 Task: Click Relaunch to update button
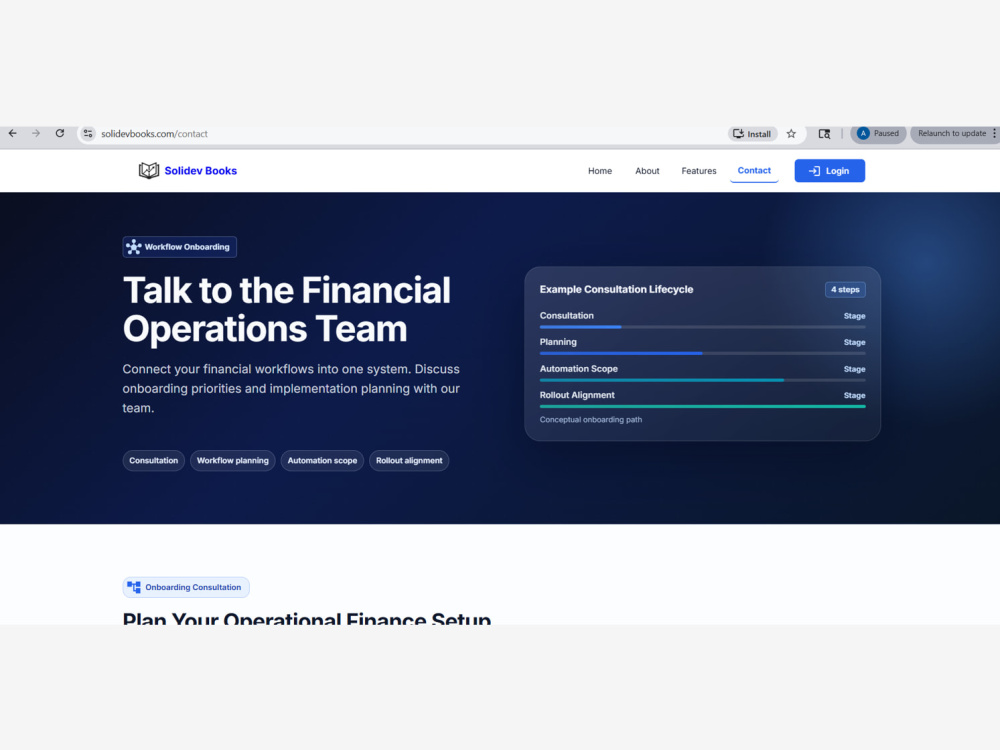click(951, 133)
